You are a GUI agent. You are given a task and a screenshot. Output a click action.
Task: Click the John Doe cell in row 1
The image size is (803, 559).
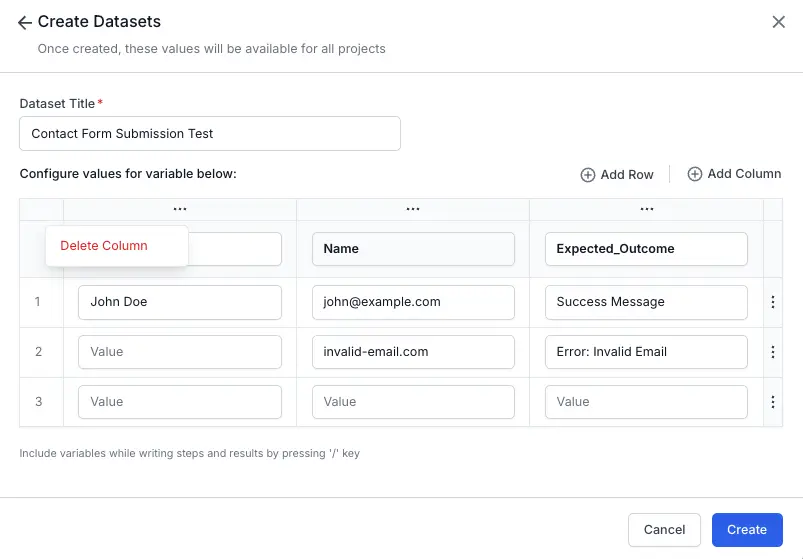180,302
